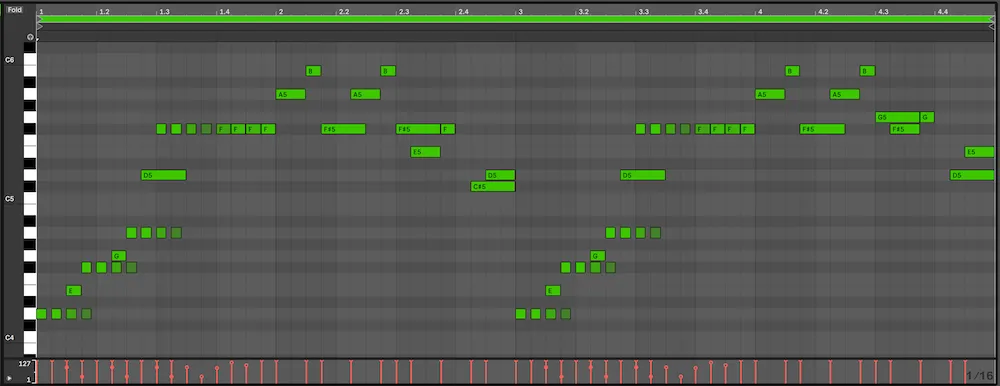
Task: Select the D5 note in bar 1
Action: coord(164,175)
